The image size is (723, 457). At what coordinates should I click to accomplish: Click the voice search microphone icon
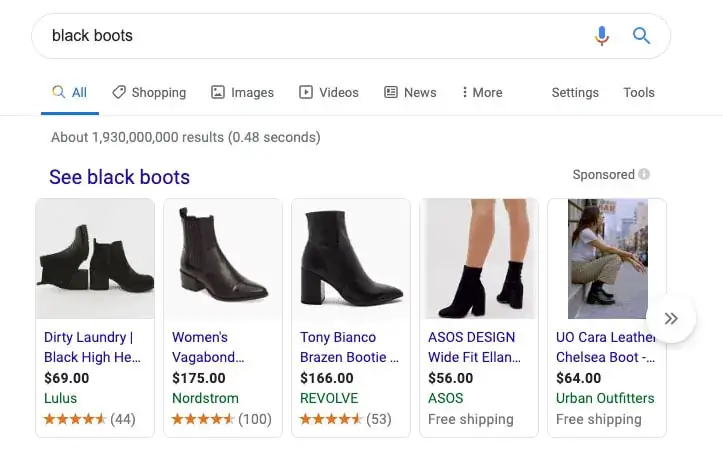point(602,36)
